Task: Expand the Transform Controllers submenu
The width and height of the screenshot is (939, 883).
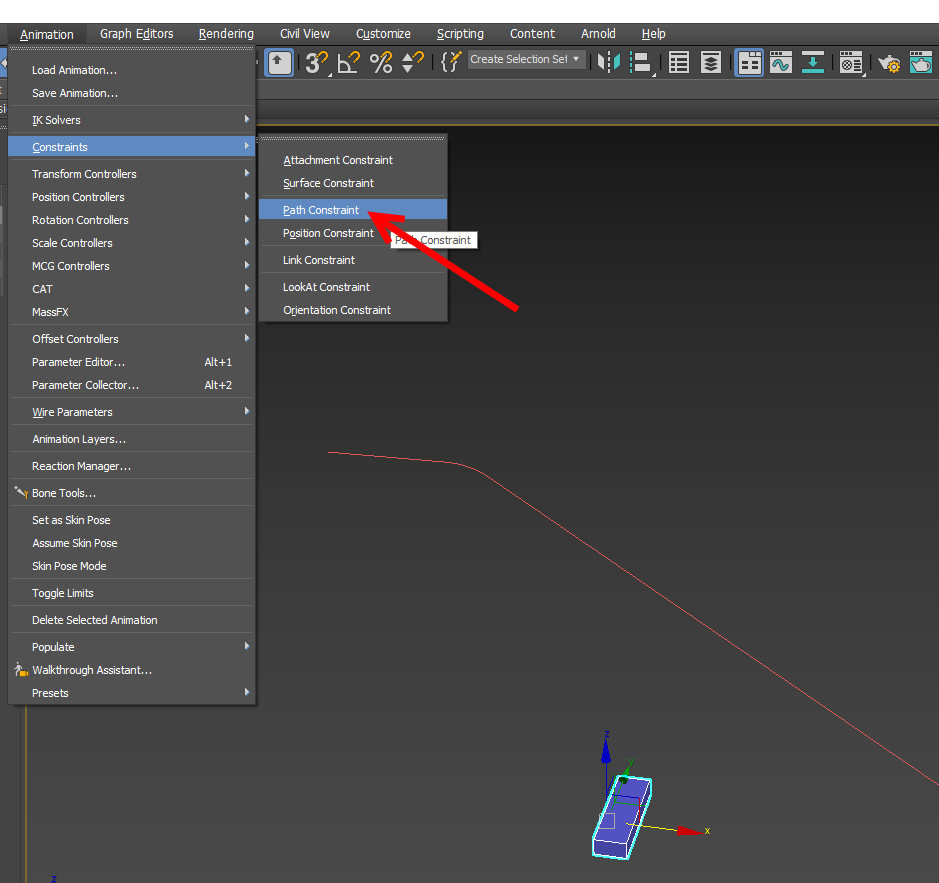Action: [x=132, y=174]
